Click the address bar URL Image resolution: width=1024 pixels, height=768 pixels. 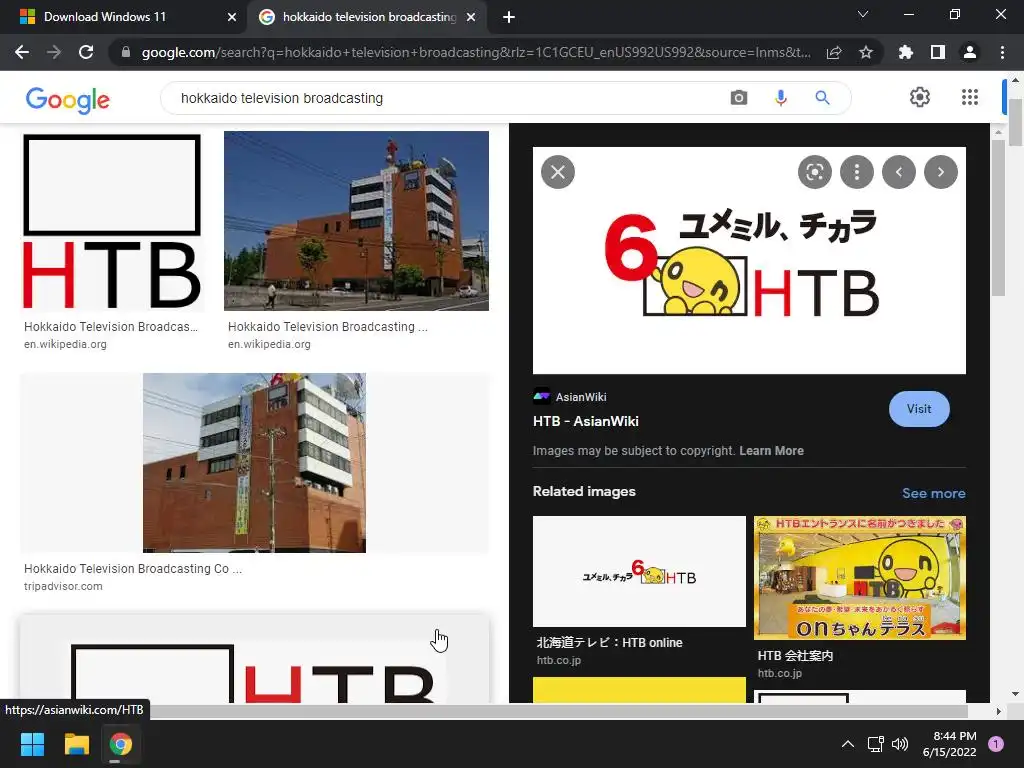click(475, 52)
